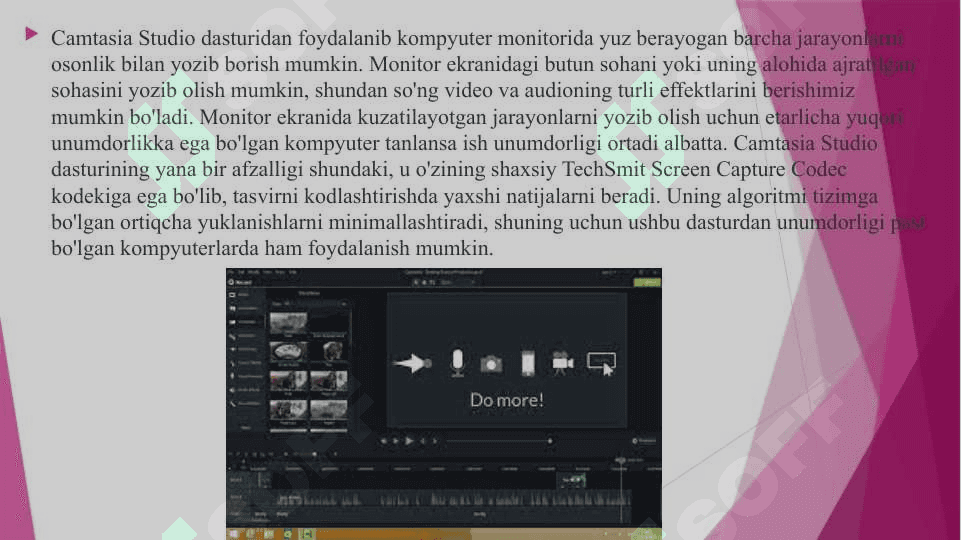This screenshot has height=540, width=961.
Task: Select the small video clip on Track 3
Action: pos(571,481)
